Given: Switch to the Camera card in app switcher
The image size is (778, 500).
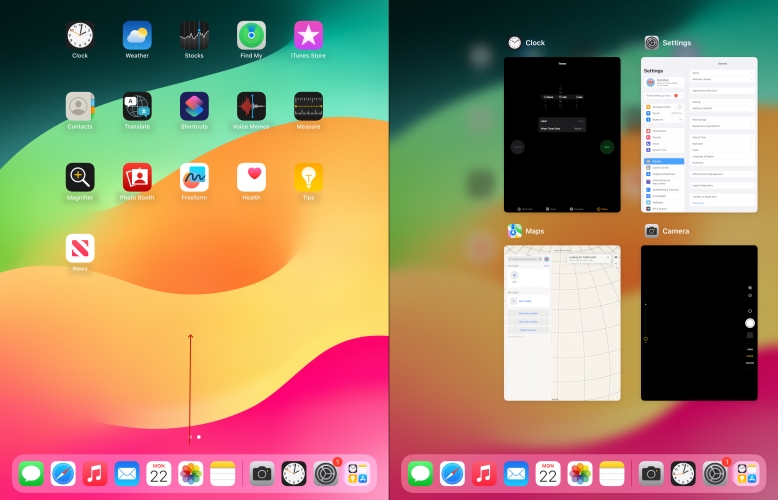Looking at the screenshot, I should coord(699,323).
